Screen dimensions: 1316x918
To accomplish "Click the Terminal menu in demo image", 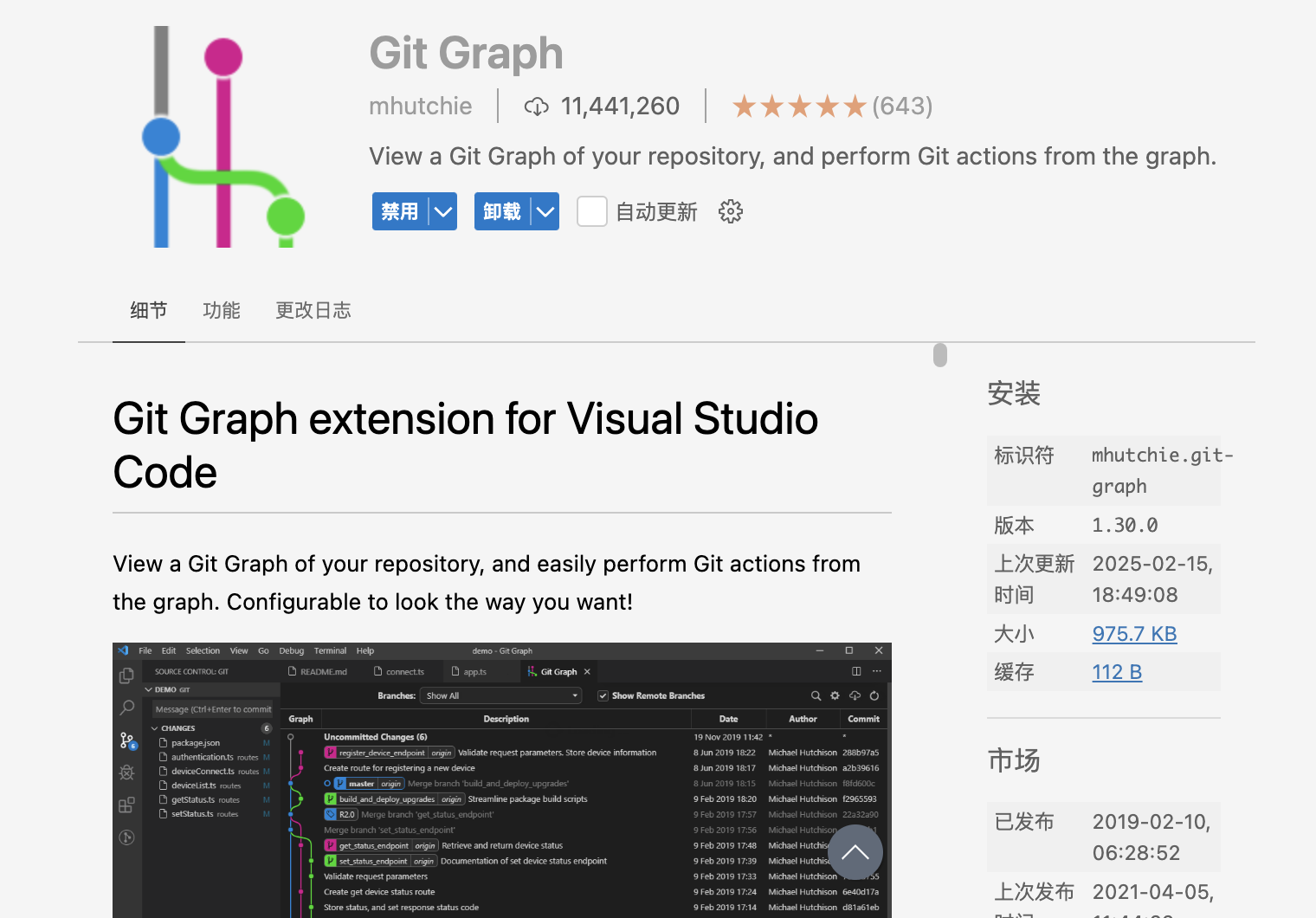I will pyautogui.click(x=330, y=650).
